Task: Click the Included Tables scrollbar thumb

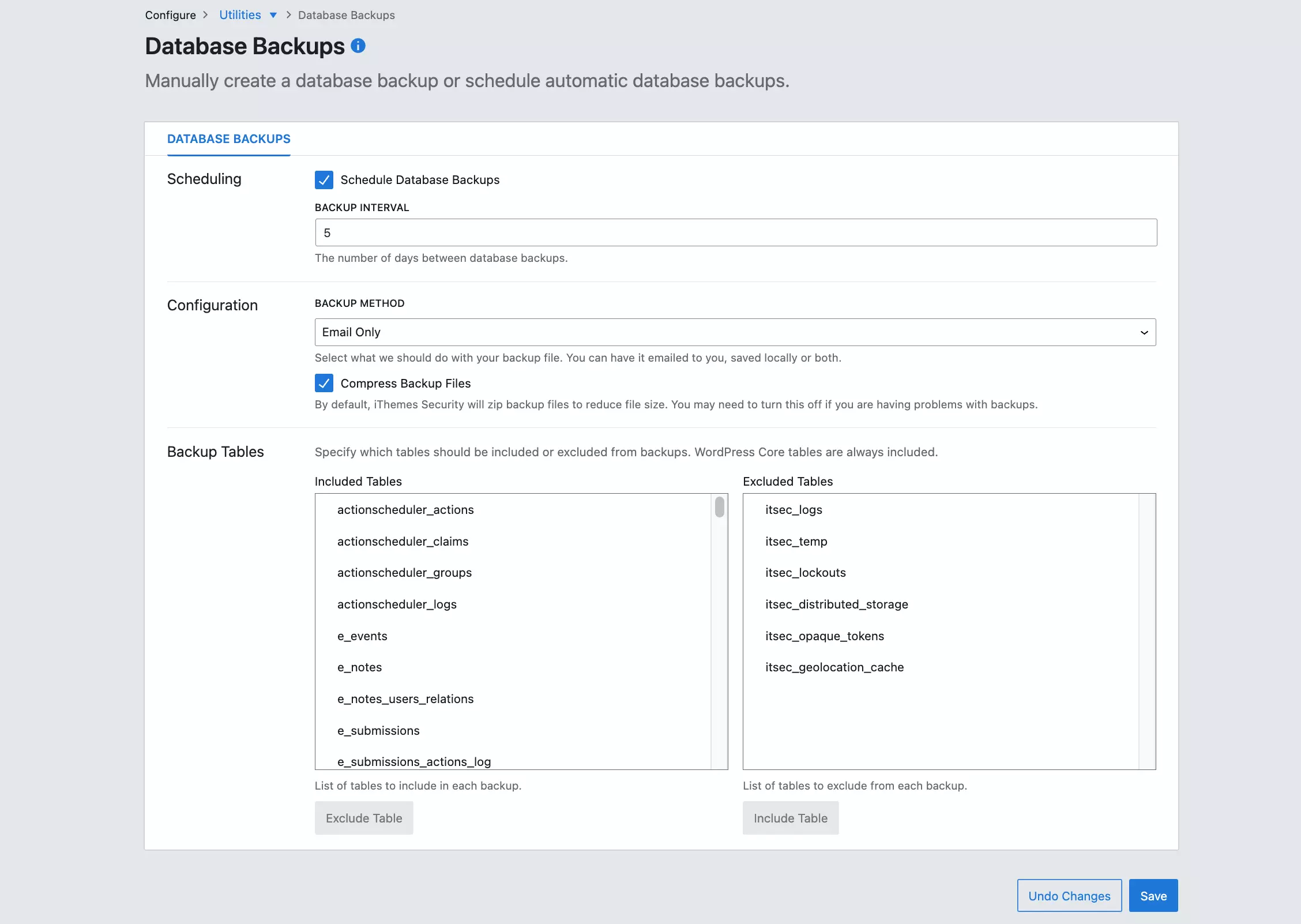Action: pyautogui.click(x=720, y=507)
